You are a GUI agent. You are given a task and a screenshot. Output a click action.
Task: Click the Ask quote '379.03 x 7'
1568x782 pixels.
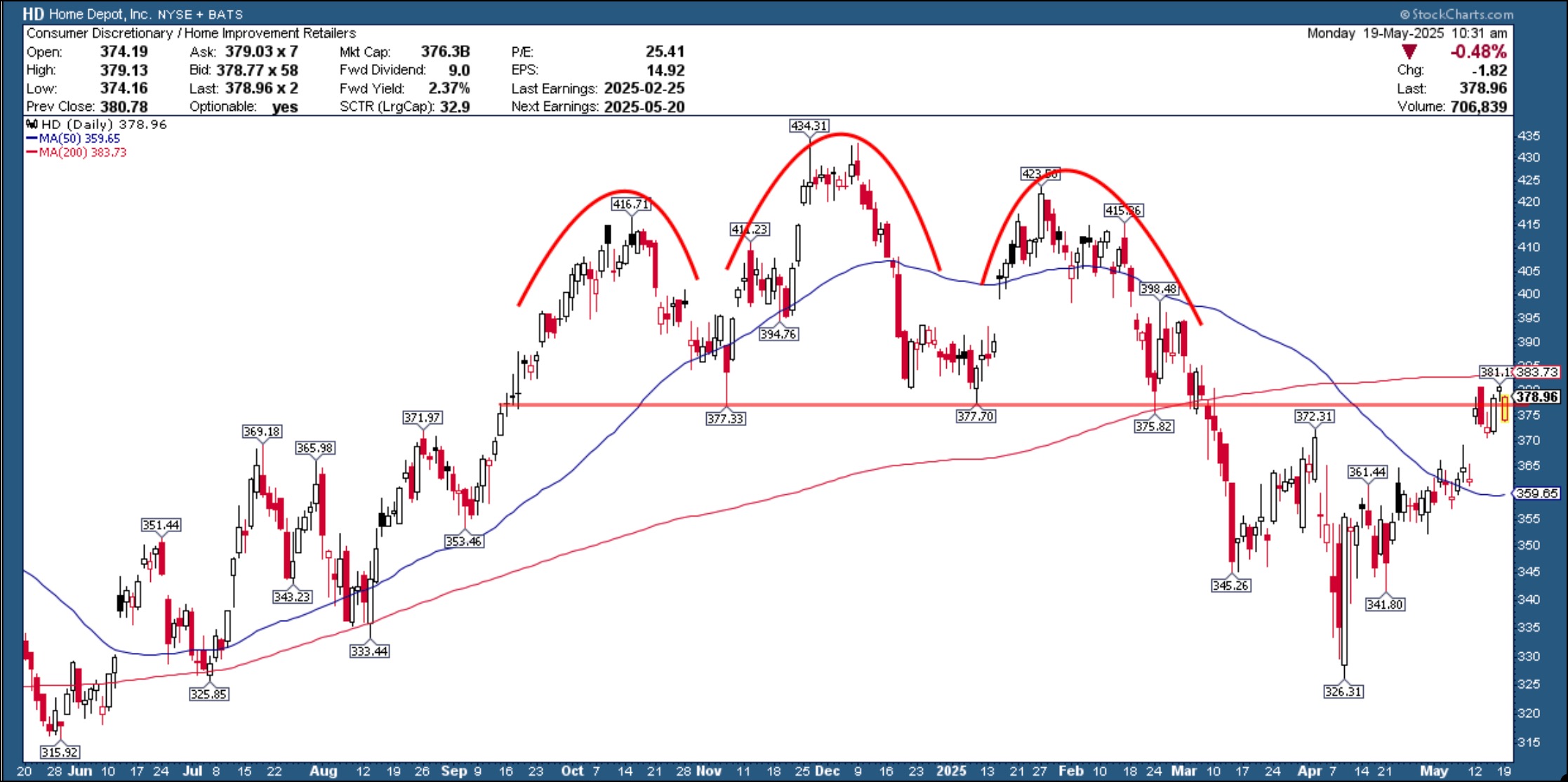tap(261, 51)
